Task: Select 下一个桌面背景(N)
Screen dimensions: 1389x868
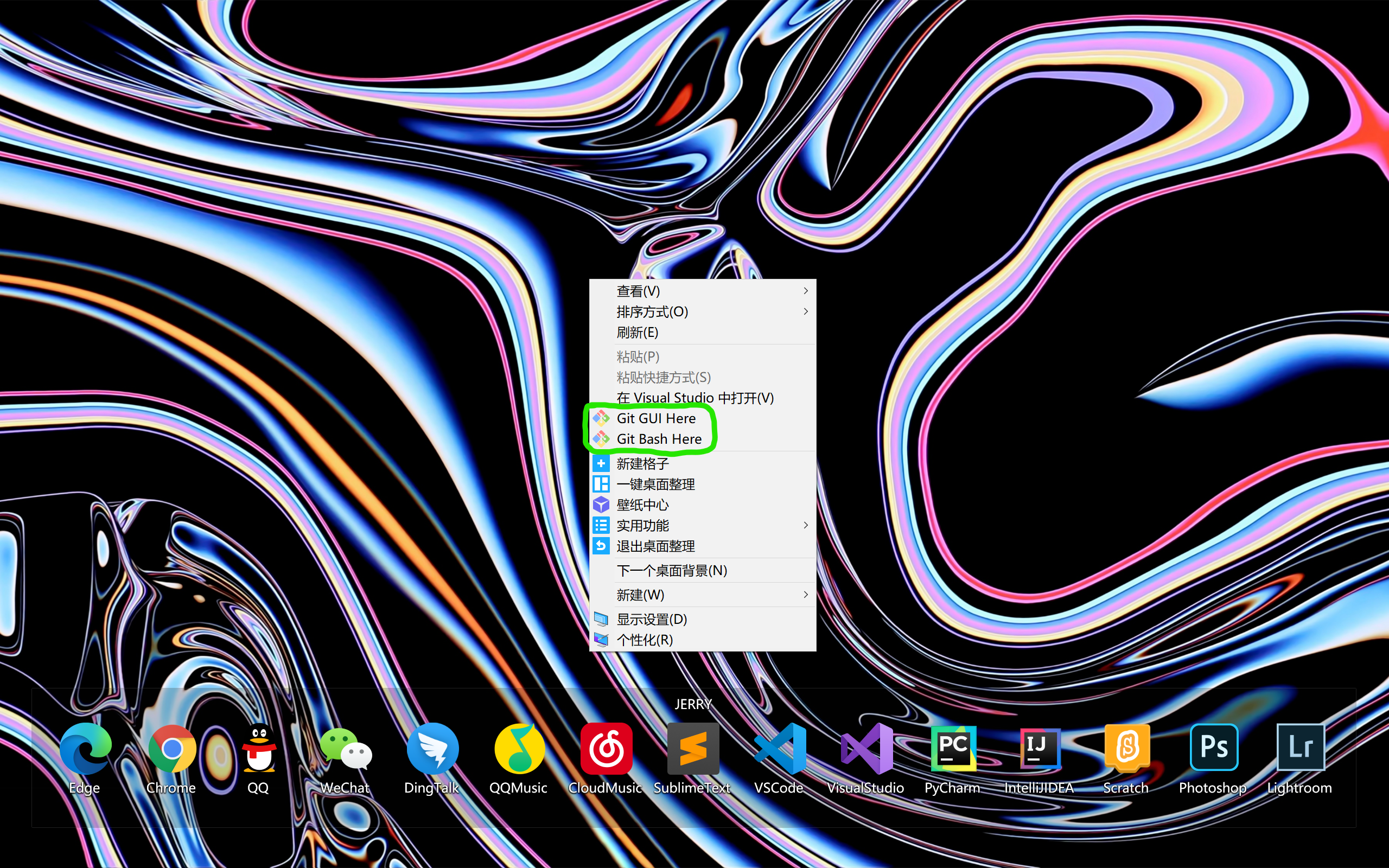Action: tap(703, 571)
